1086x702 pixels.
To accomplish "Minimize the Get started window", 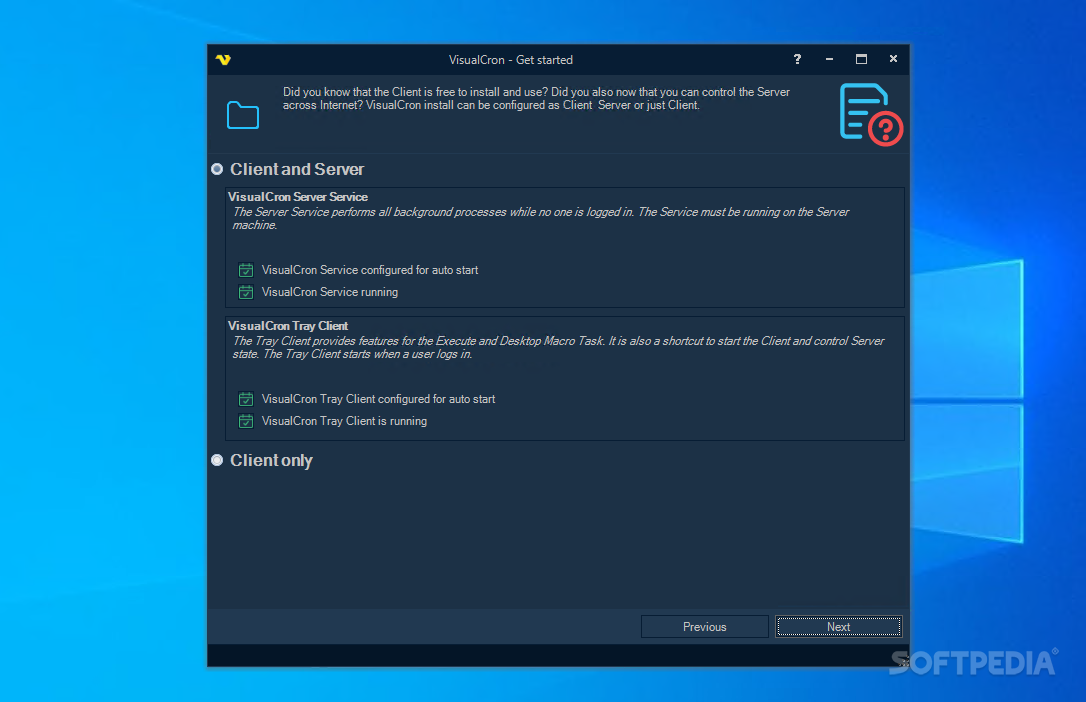I will [x=829, y=60].
